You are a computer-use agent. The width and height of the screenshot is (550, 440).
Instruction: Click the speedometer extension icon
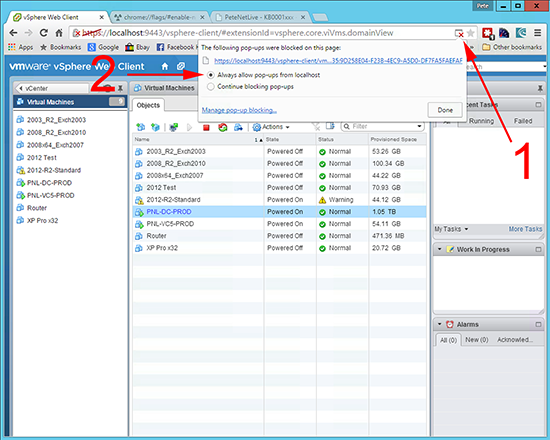[x=504, y=33]
